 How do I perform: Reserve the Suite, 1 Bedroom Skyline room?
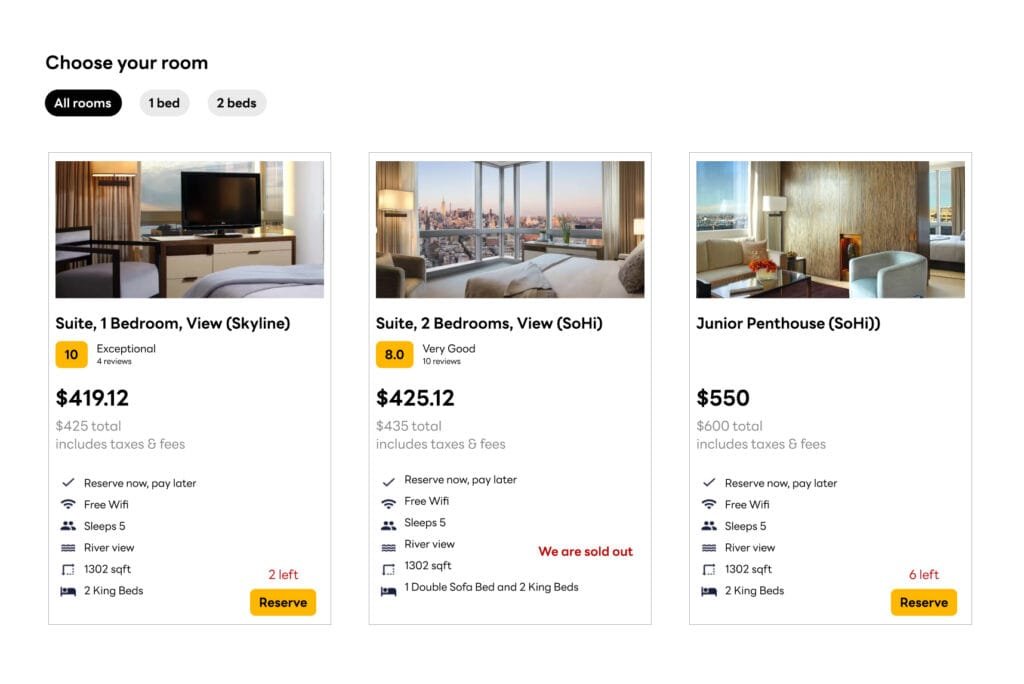coord(283,602)
